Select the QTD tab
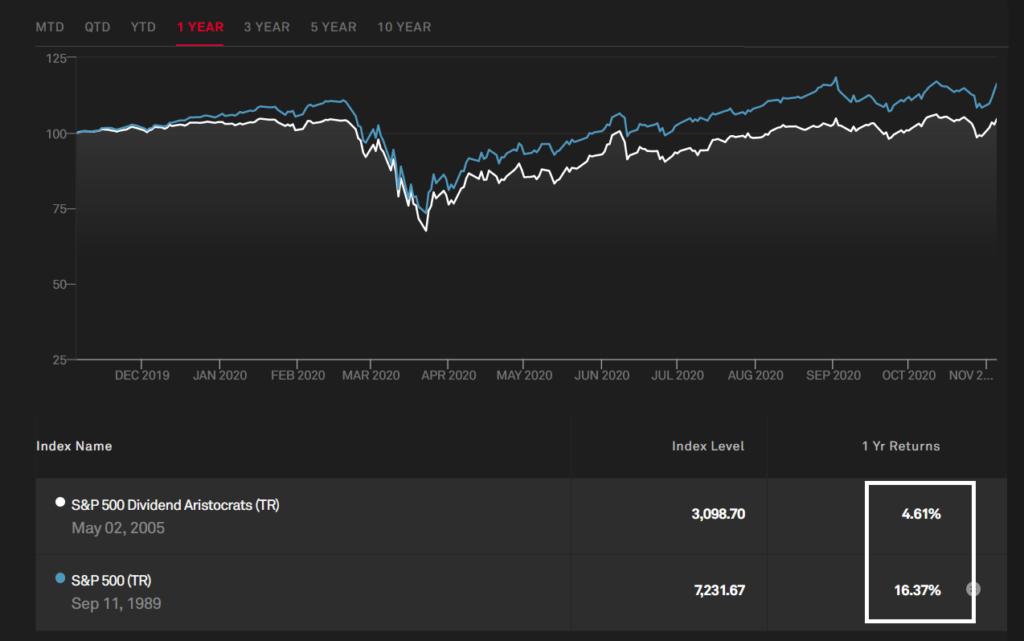1024x641 pixels. click(x=97, y=27)
